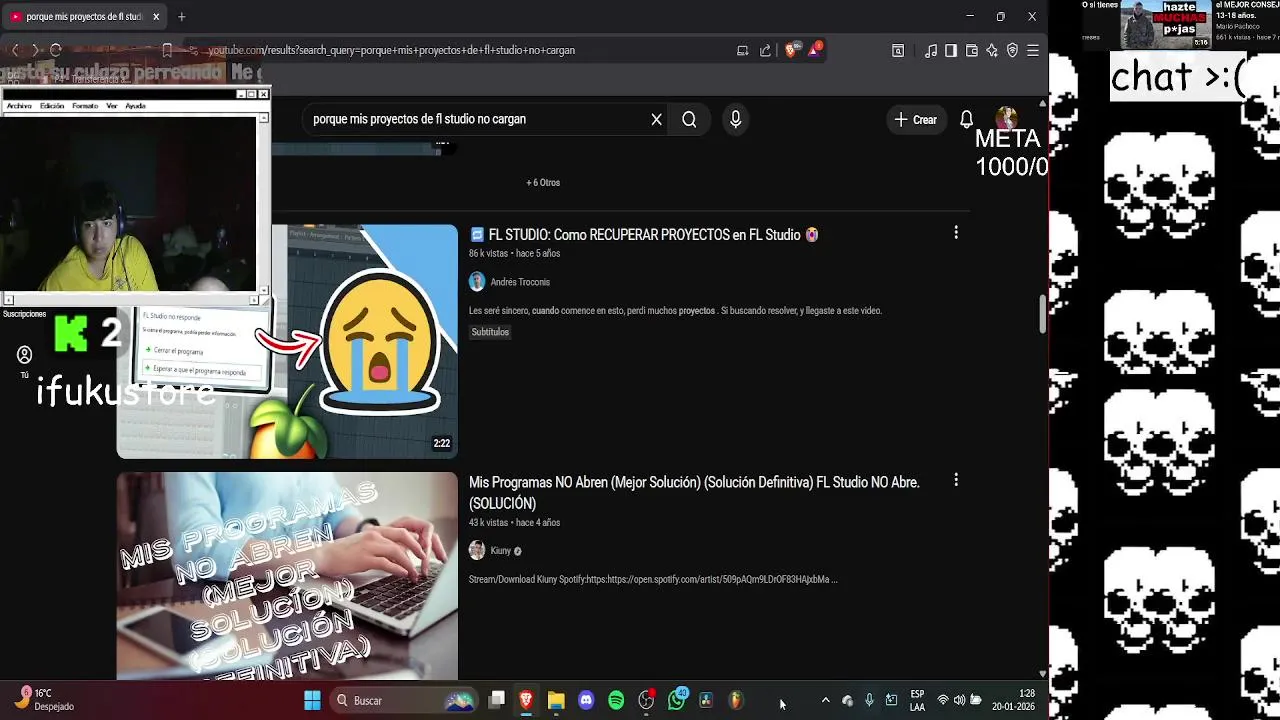Screen dimensions: 1280x720
Task: Go forward with the browser forward arrow
Action: click(35, 50)
